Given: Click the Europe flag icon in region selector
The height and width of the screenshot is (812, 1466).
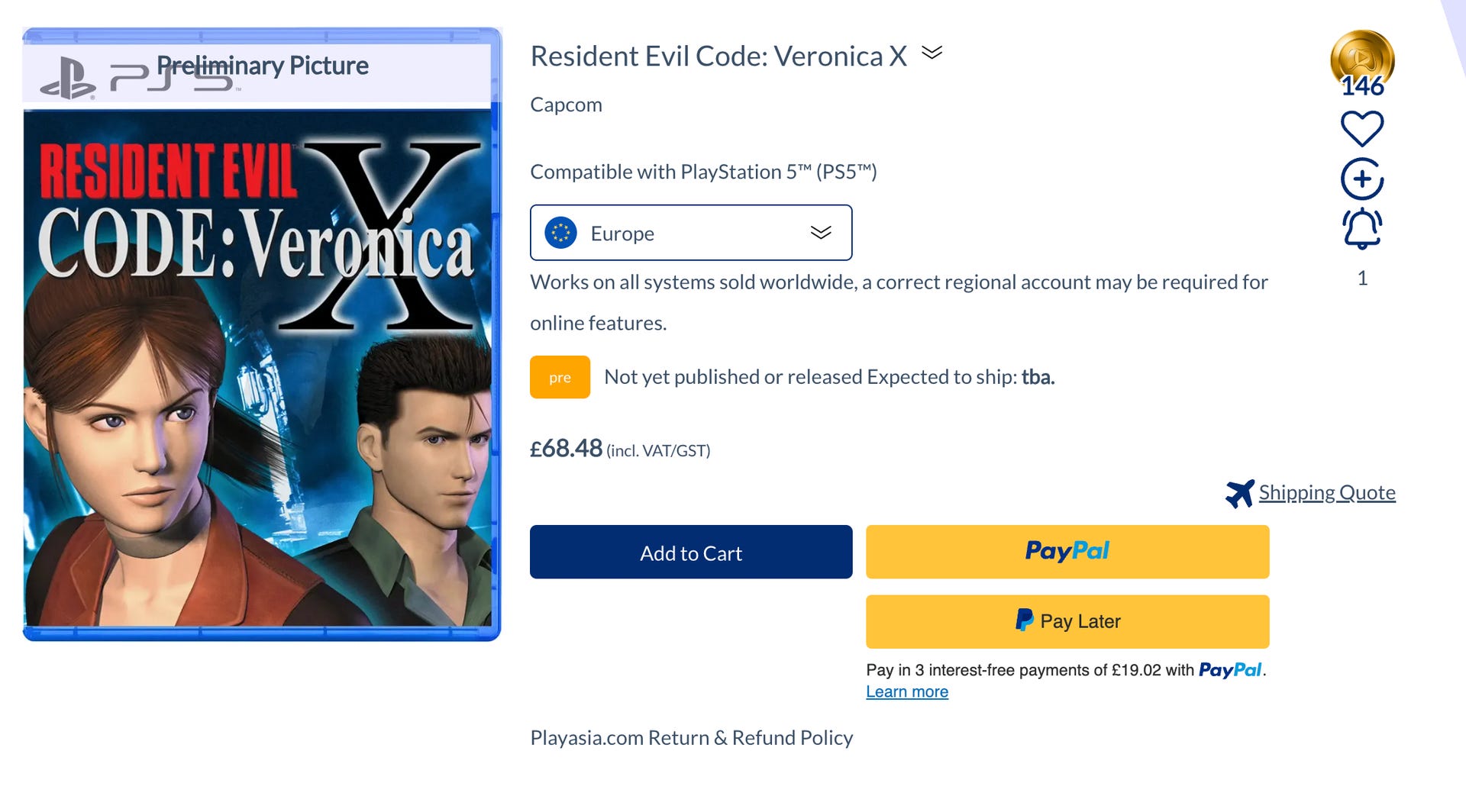Looking at the screenshot, I should pos(560,233).
